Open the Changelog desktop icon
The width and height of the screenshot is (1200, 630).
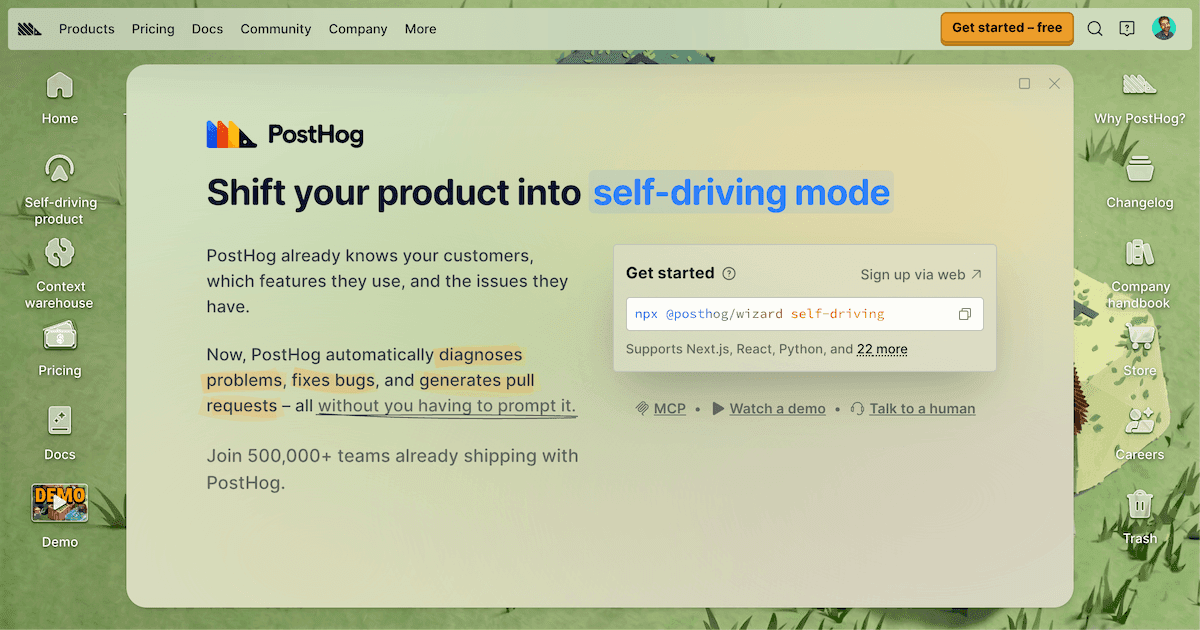[x=1139, y=182]
